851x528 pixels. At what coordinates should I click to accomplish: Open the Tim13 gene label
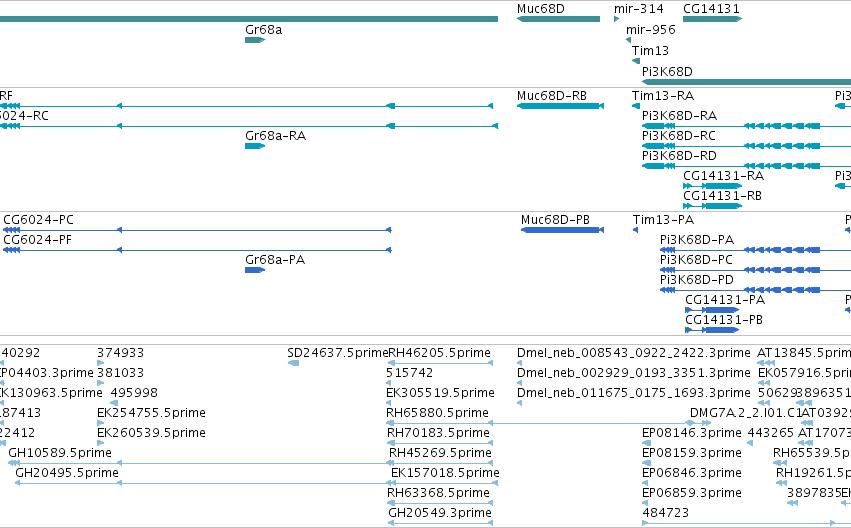(650, 51)
